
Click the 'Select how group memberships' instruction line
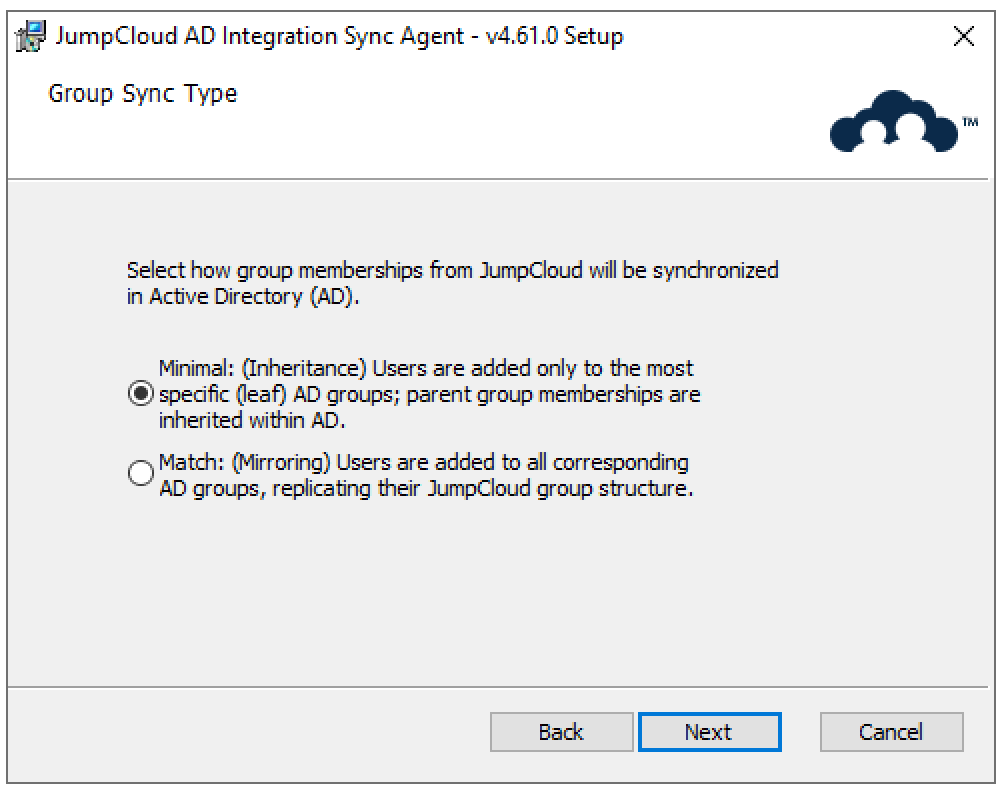452,271
